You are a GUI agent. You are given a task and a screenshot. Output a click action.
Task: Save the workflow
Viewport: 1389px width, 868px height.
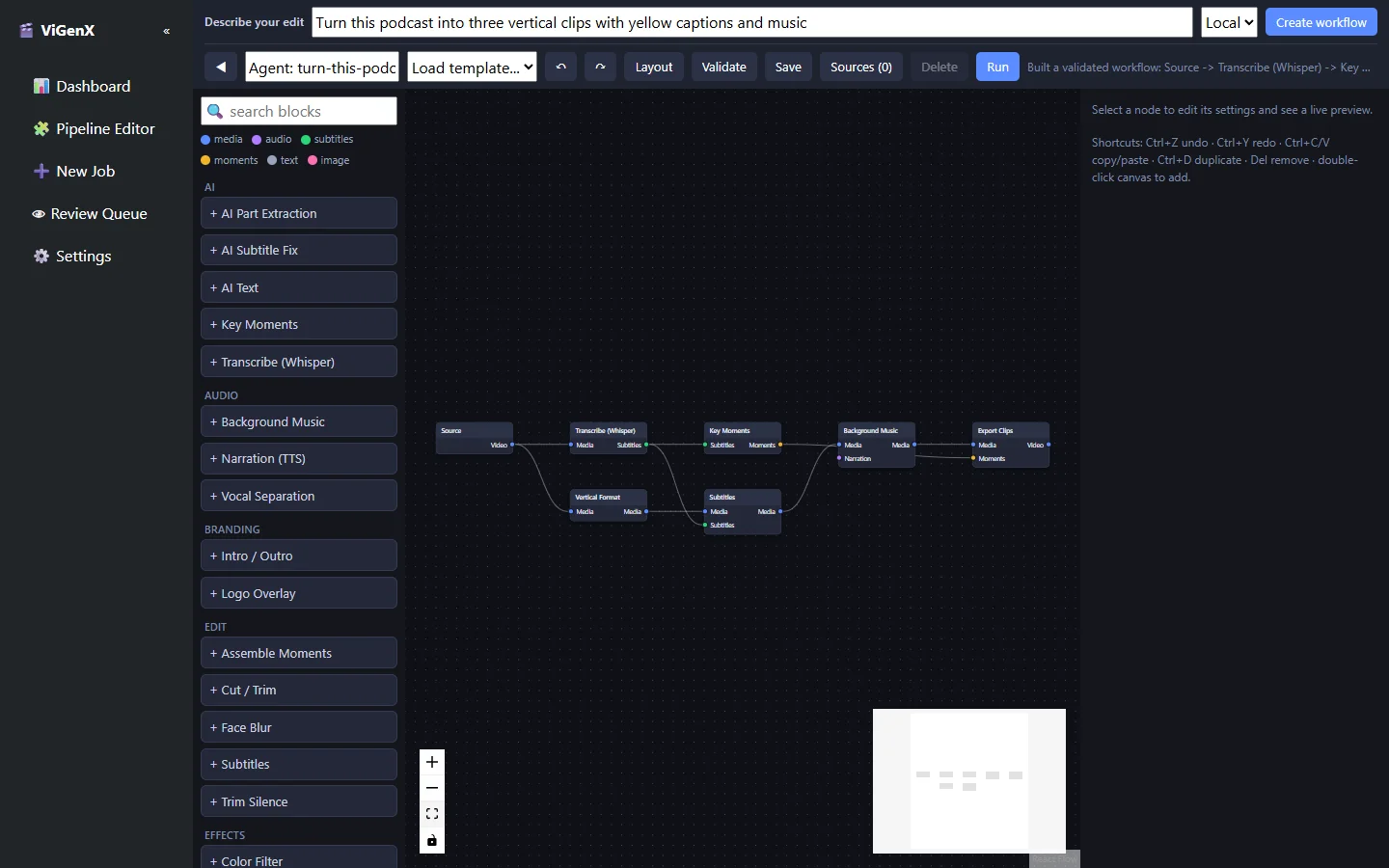[788, 67]
